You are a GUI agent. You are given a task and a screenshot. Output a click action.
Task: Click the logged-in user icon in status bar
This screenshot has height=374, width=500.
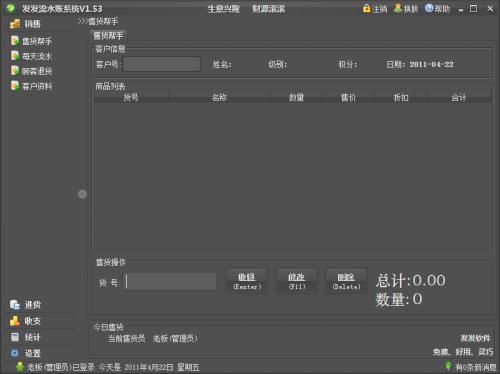[x=20, y=367]
